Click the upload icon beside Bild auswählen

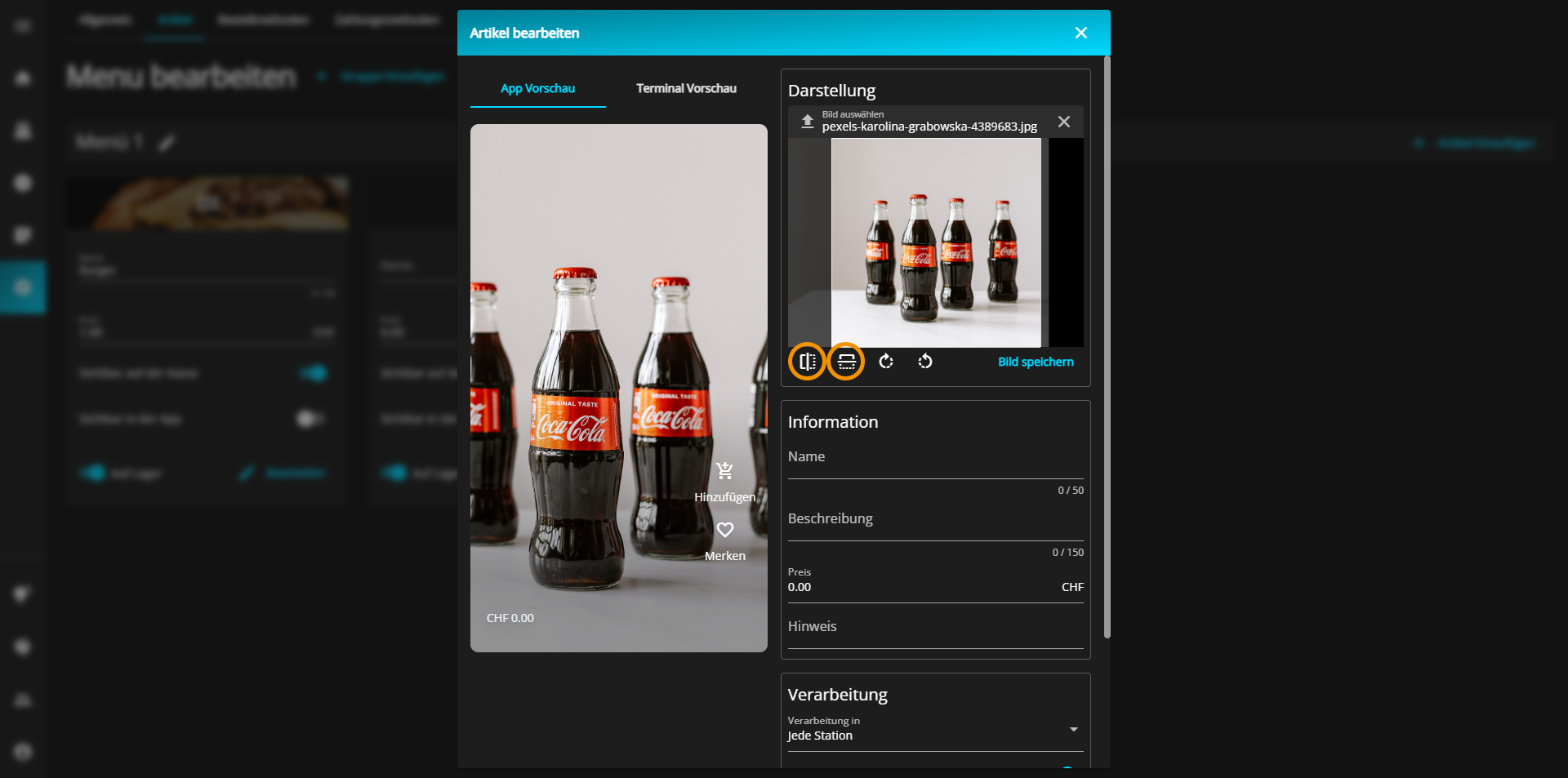[807, 122]
